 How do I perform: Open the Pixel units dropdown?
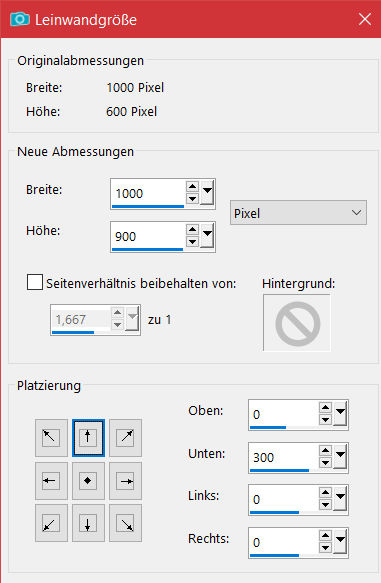tap(298, 213)
